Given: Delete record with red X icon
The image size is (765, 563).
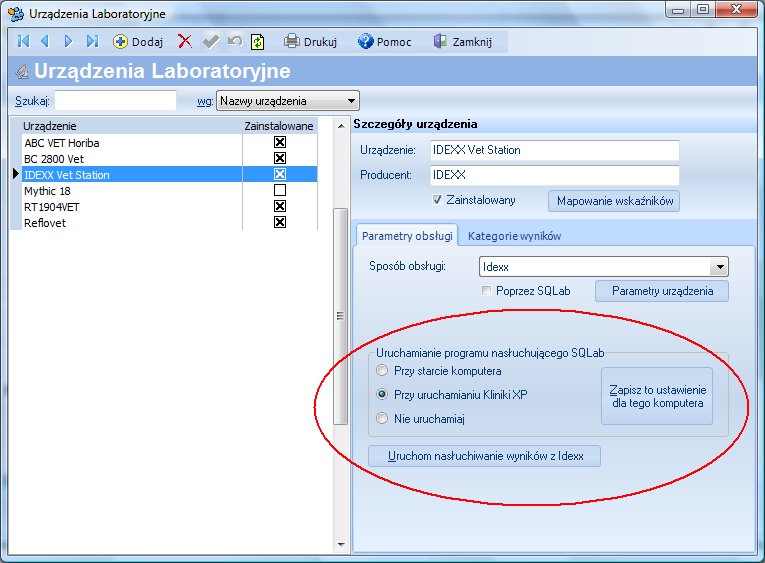Looking at the screenshot, I should pyautogui.click(x=184, y=41).
